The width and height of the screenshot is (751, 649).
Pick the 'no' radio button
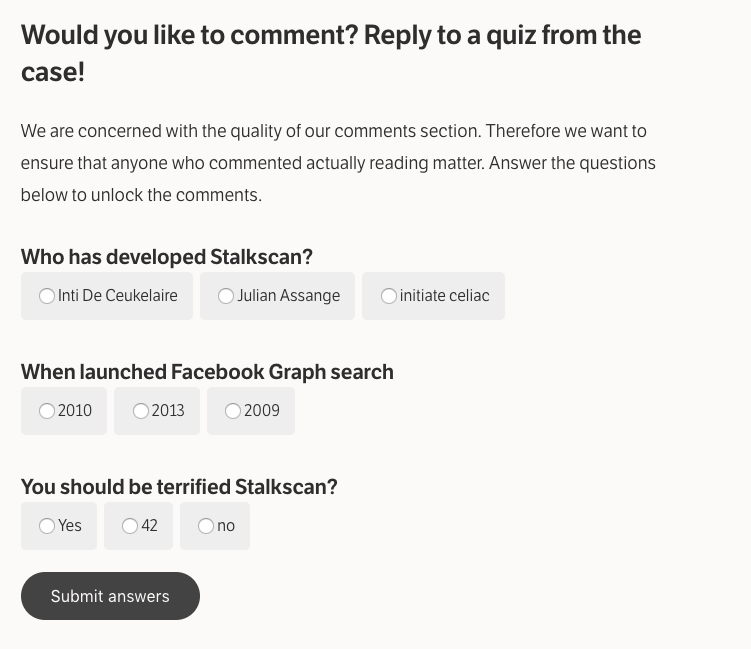[x=206, y=526]
